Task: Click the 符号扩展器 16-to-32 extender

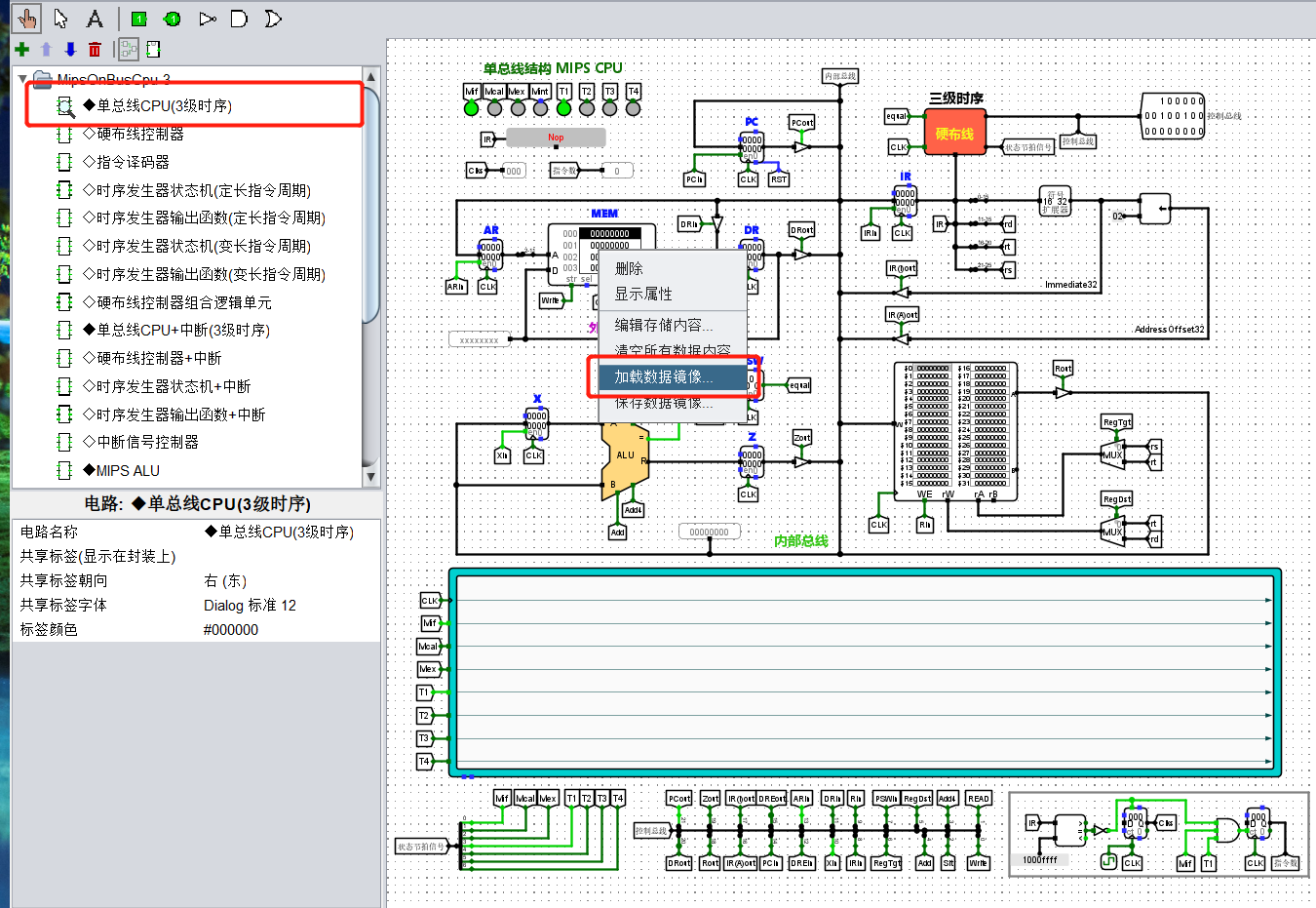Action: pyautogui.click(x=1056, y=201)
